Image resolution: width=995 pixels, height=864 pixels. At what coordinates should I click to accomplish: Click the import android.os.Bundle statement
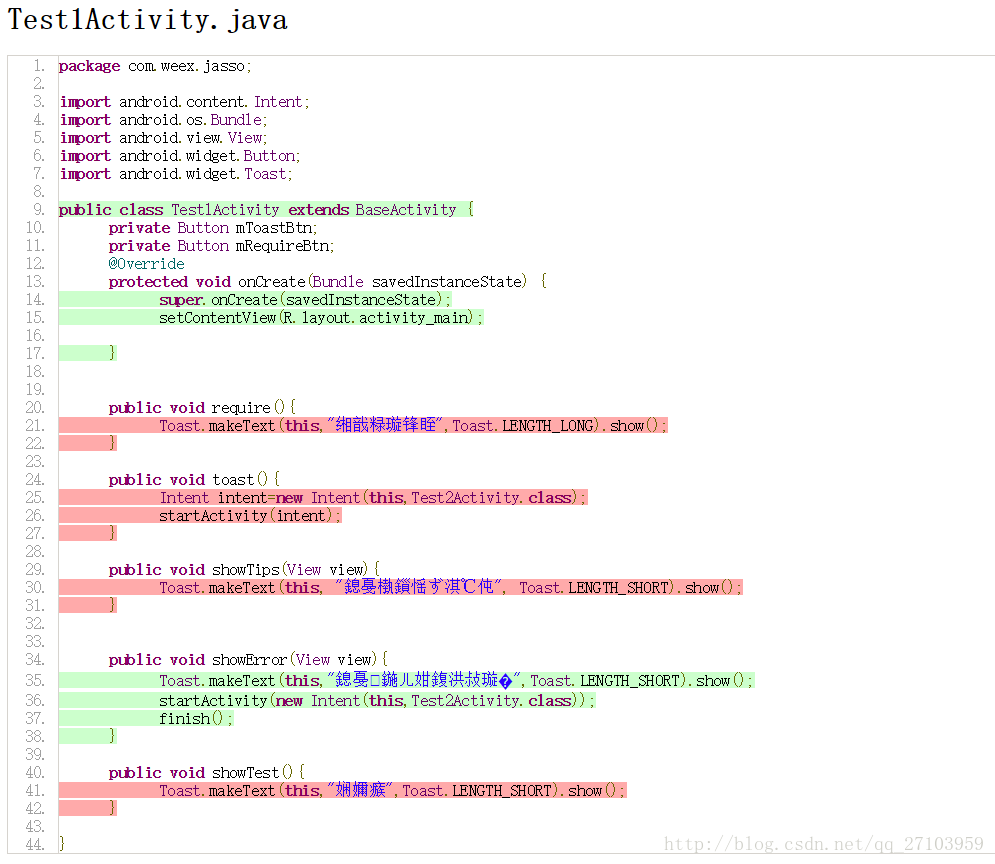coord(163,120)
